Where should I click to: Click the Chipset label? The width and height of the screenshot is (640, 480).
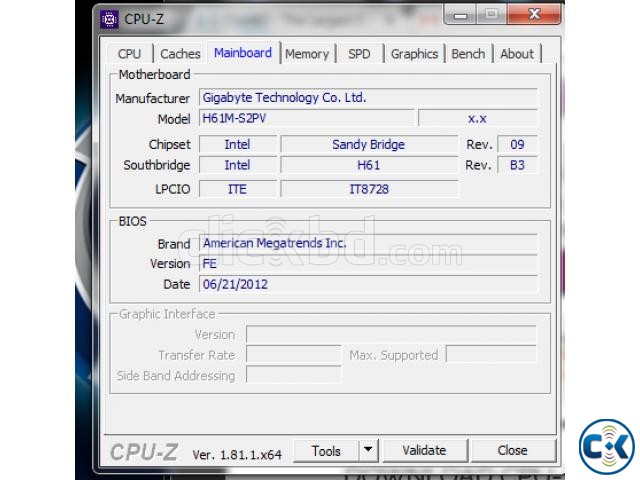coord(169,144)
